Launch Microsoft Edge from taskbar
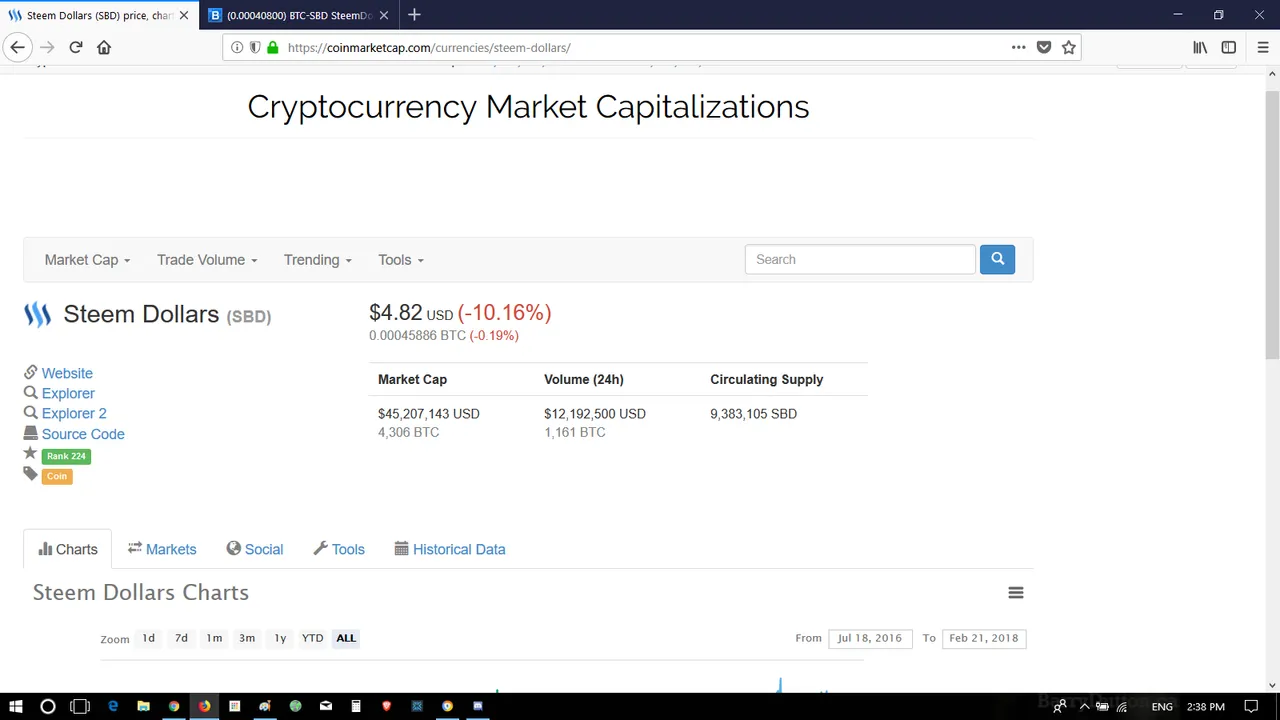1280x720 pixels. click(113, 706)
